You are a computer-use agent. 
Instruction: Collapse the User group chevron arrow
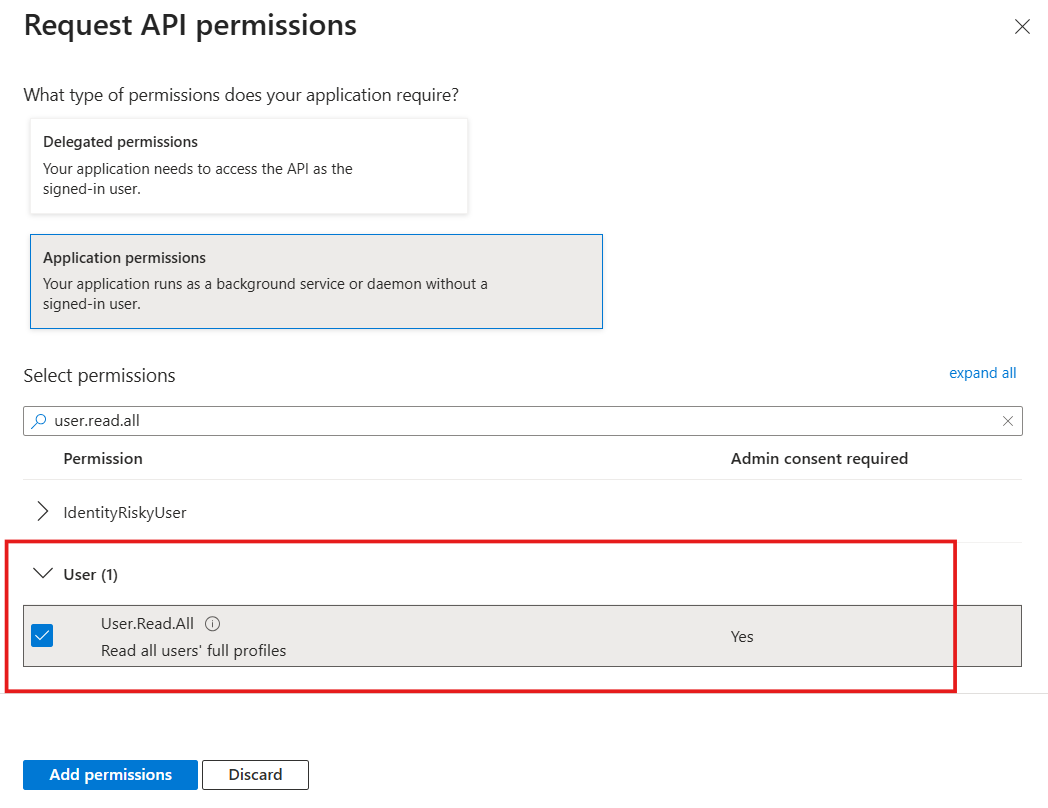coord(42,574)
